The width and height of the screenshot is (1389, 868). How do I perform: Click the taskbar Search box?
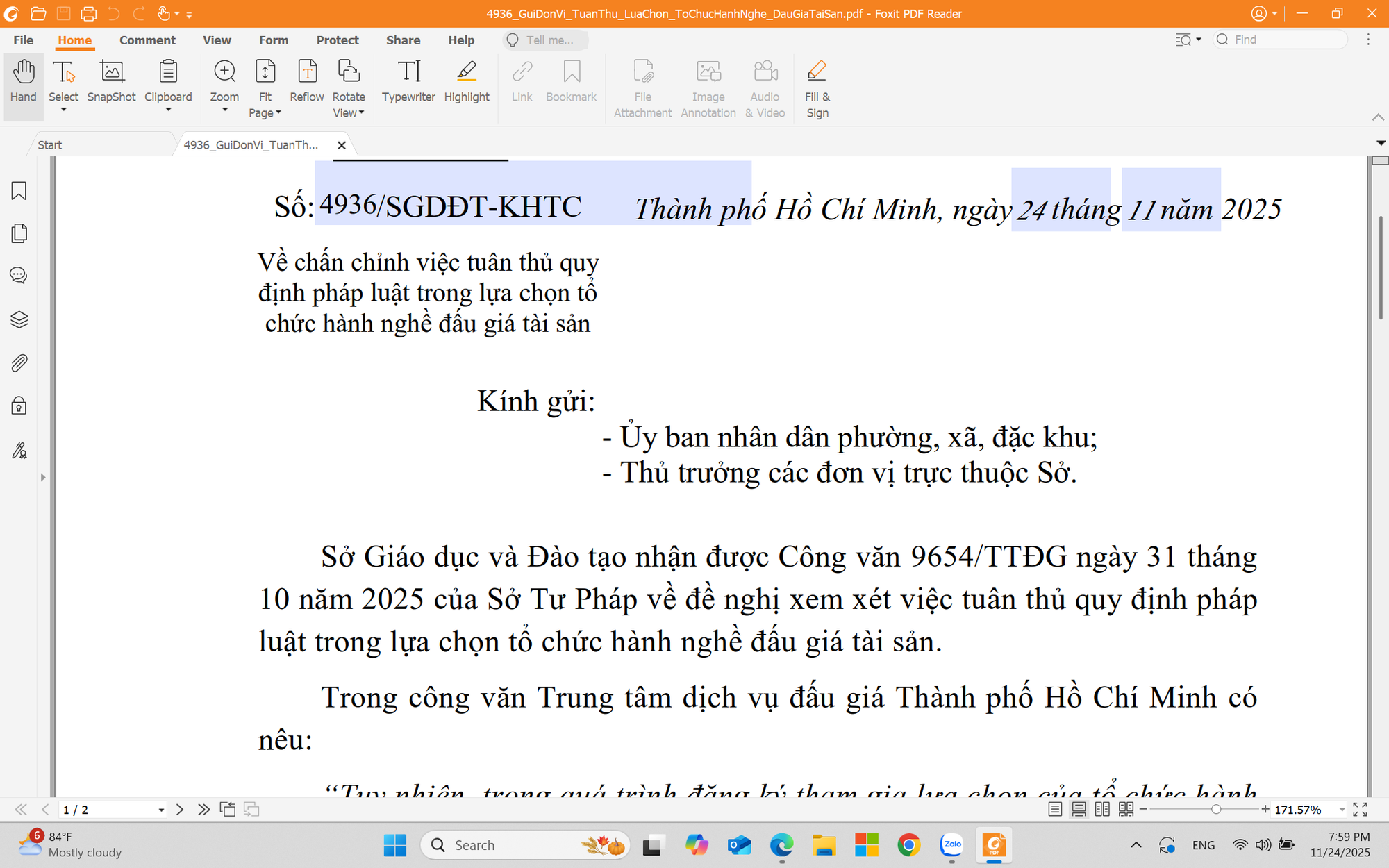tap(525, 845)
